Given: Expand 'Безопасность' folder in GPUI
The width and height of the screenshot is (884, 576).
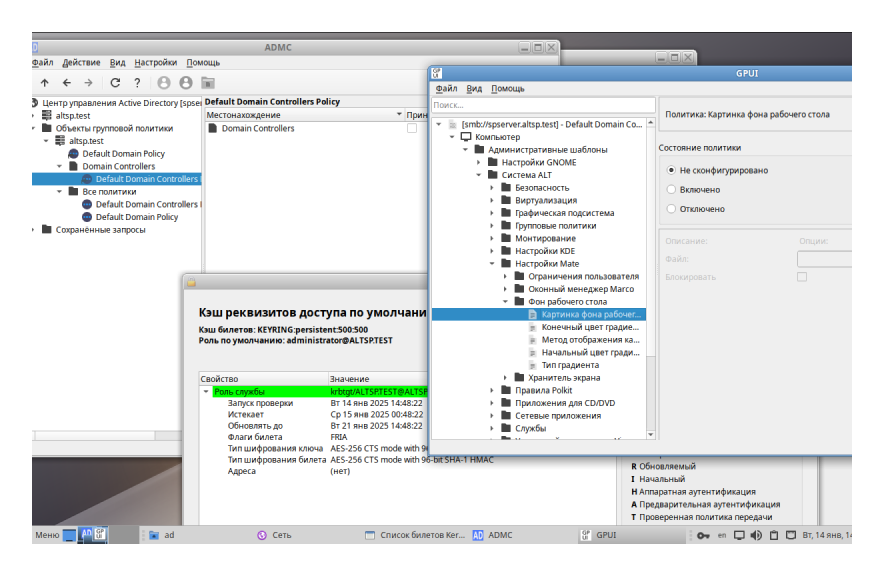Looking at the screenshot, I should 492,188.
